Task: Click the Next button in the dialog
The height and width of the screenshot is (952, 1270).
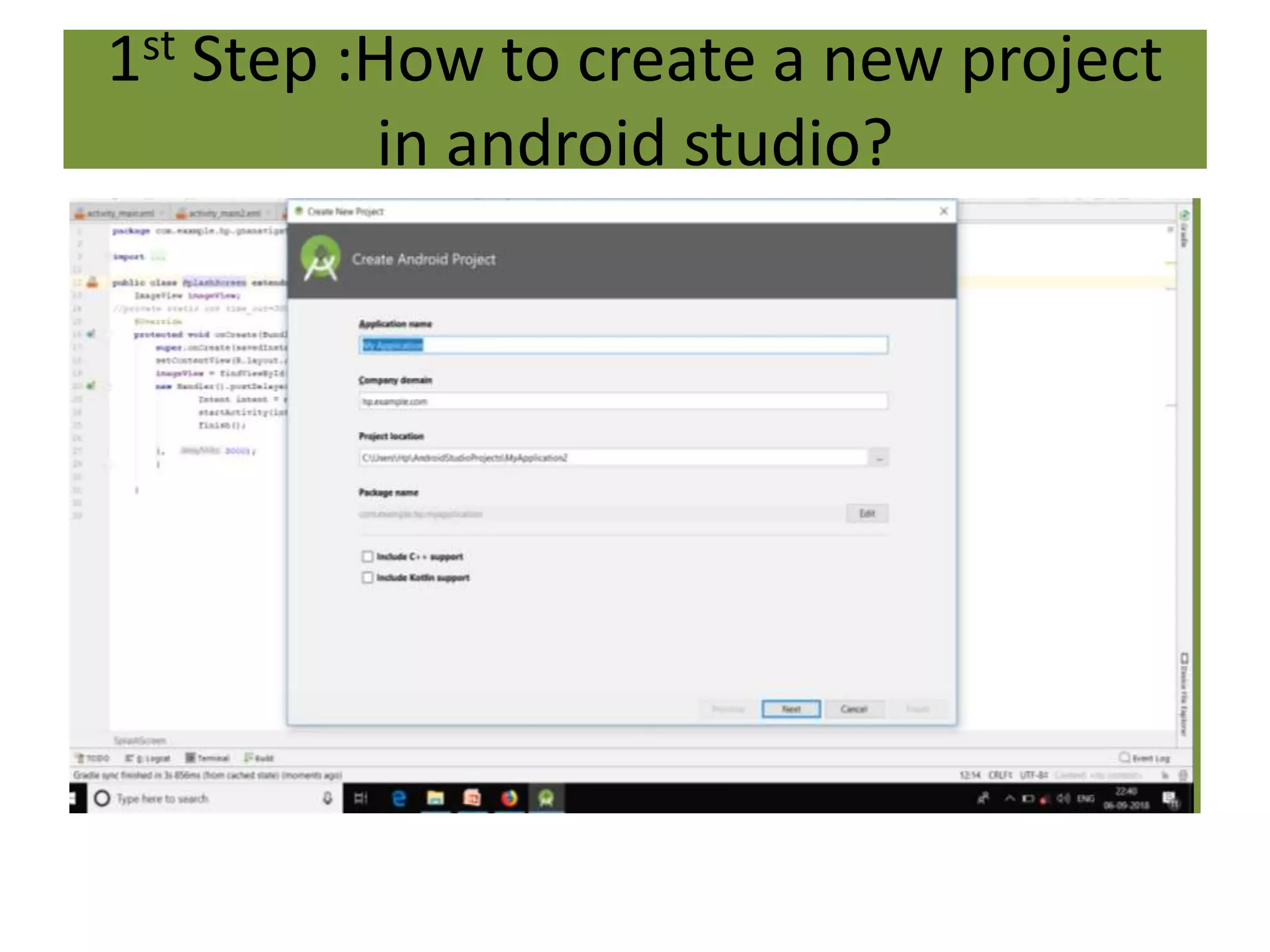Action: pos(791,708)
